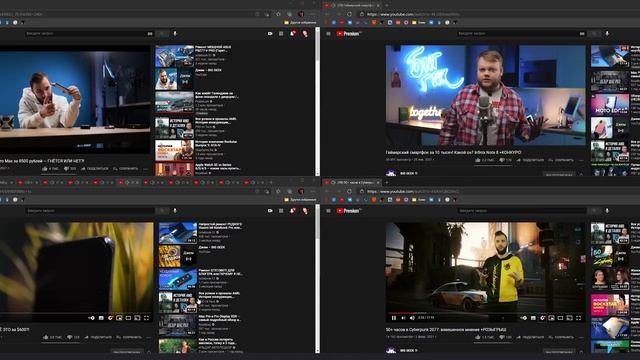
Task: Save the Cyberpunk 2077 video to playlist
Action: pos(562,337)
